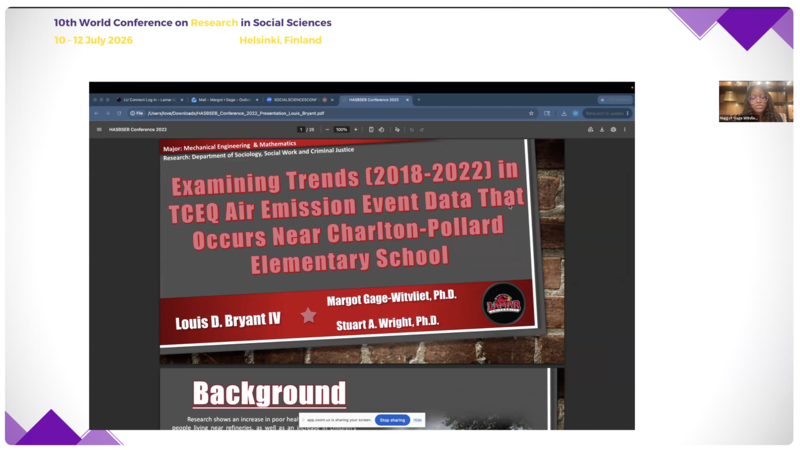Click the 100% zoom level field
Viewport: 800px width, 450px height.
[341, 130]
